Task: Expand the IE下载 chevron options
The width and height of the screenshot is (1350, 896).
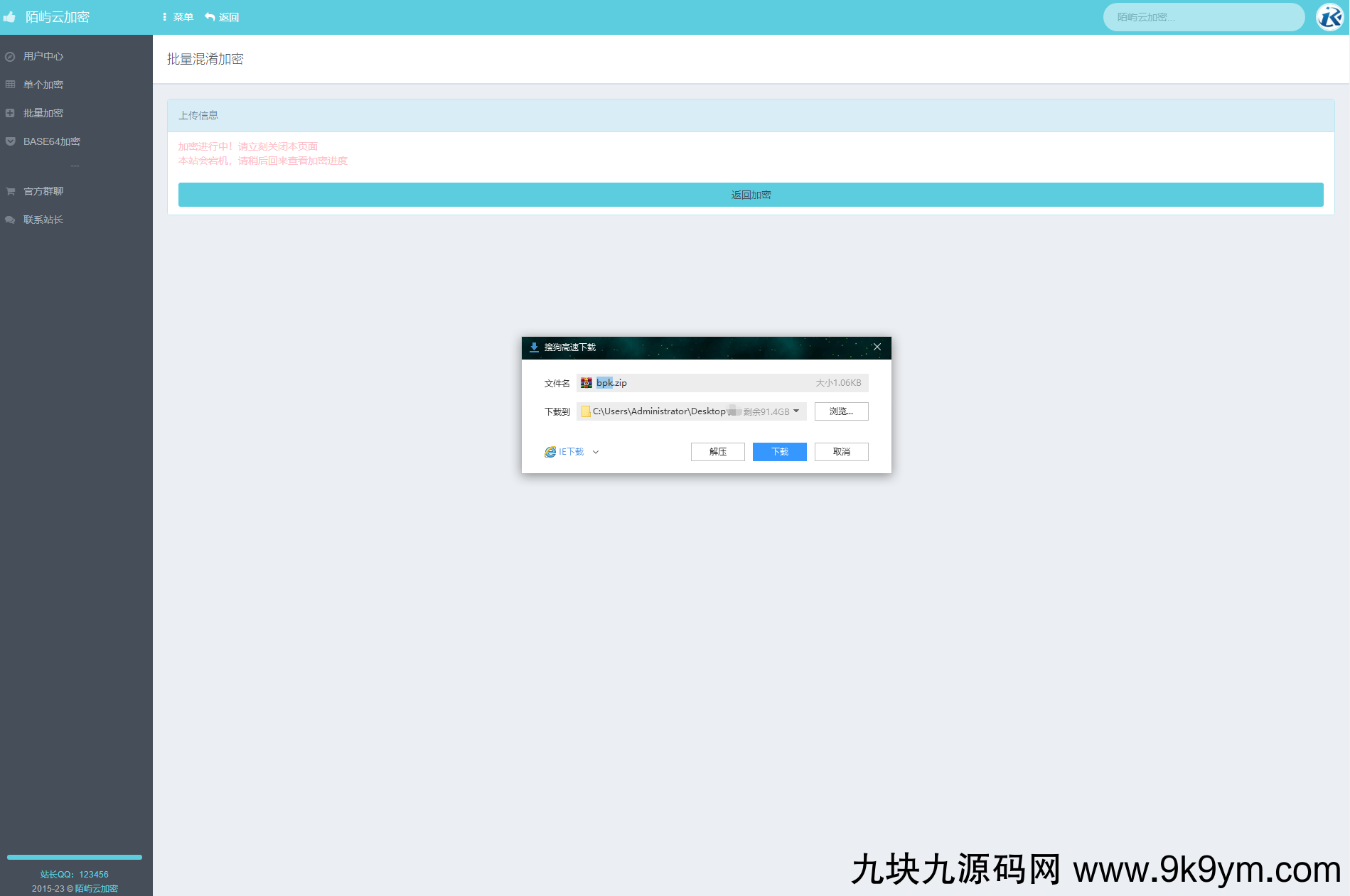Action: point(596,452)
